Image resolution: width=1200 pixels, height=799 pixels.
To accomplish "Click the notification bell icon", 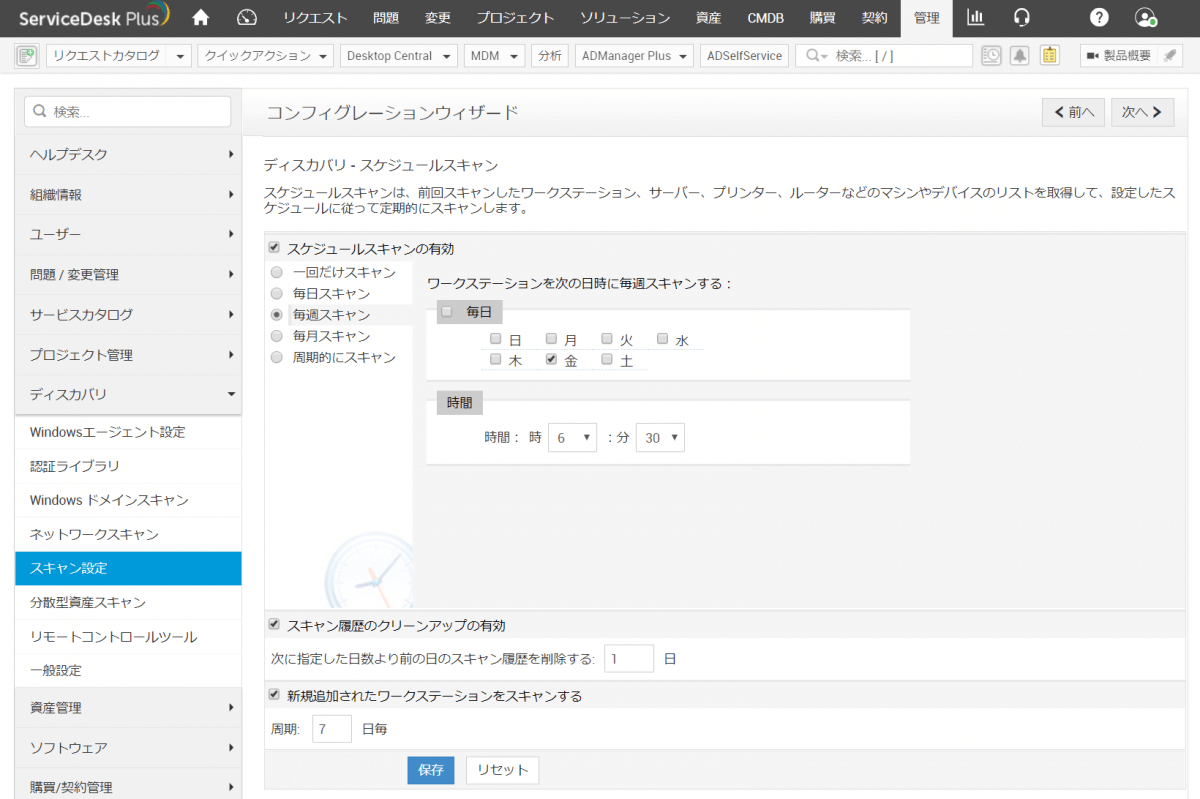I will click(1019, 56).
